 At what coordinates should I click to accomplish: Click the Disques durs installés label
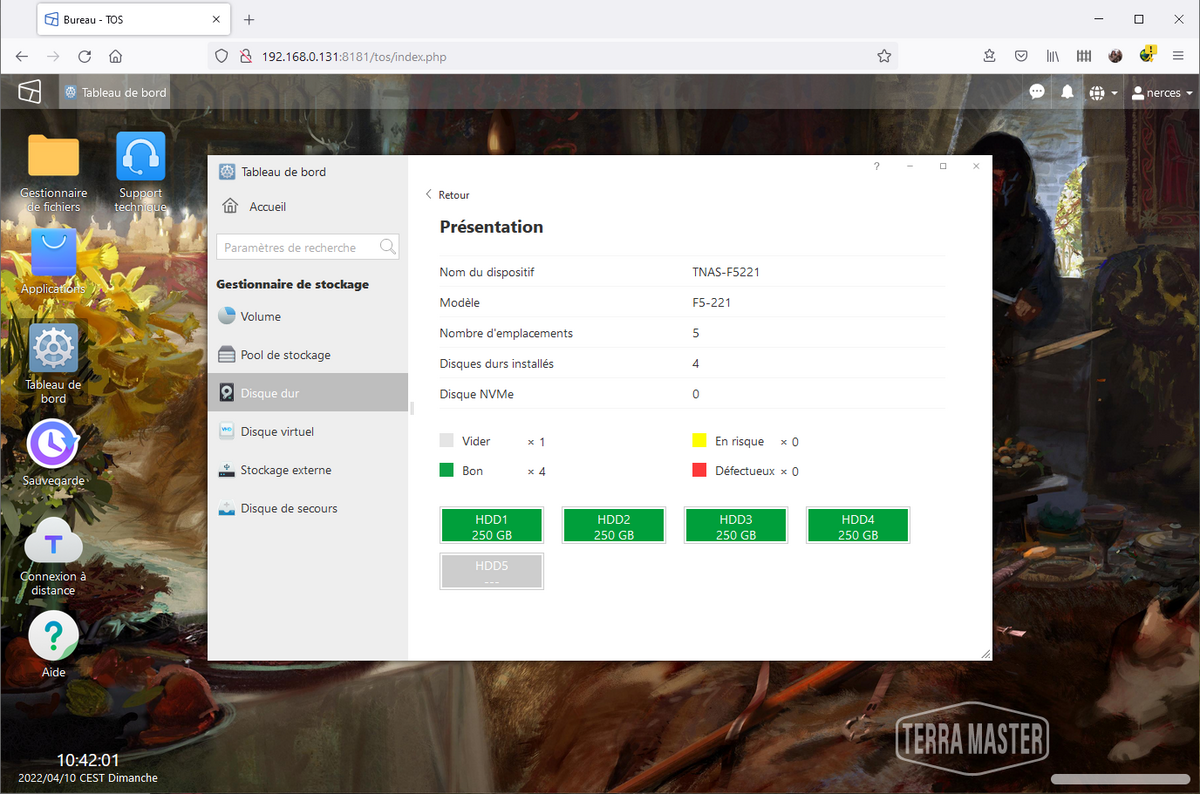(497, 364)
